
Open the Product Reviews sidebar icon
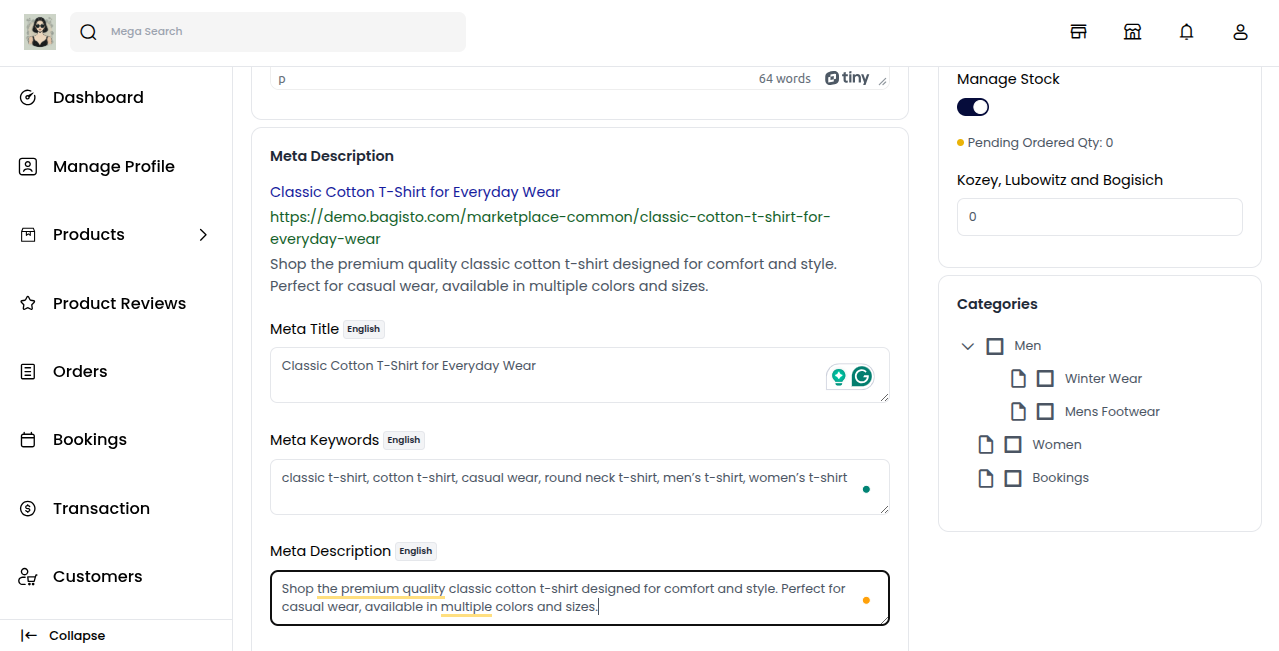[27, 303]
